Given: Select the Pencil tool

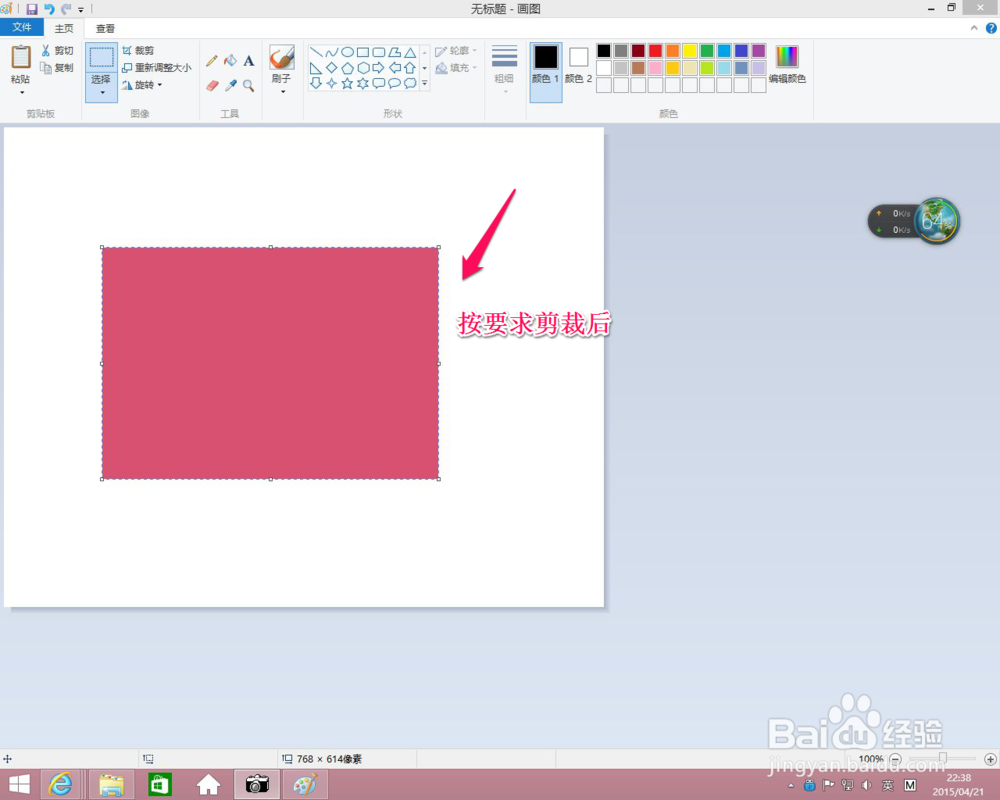Looking at the screenshot, I should coord(212,61).
